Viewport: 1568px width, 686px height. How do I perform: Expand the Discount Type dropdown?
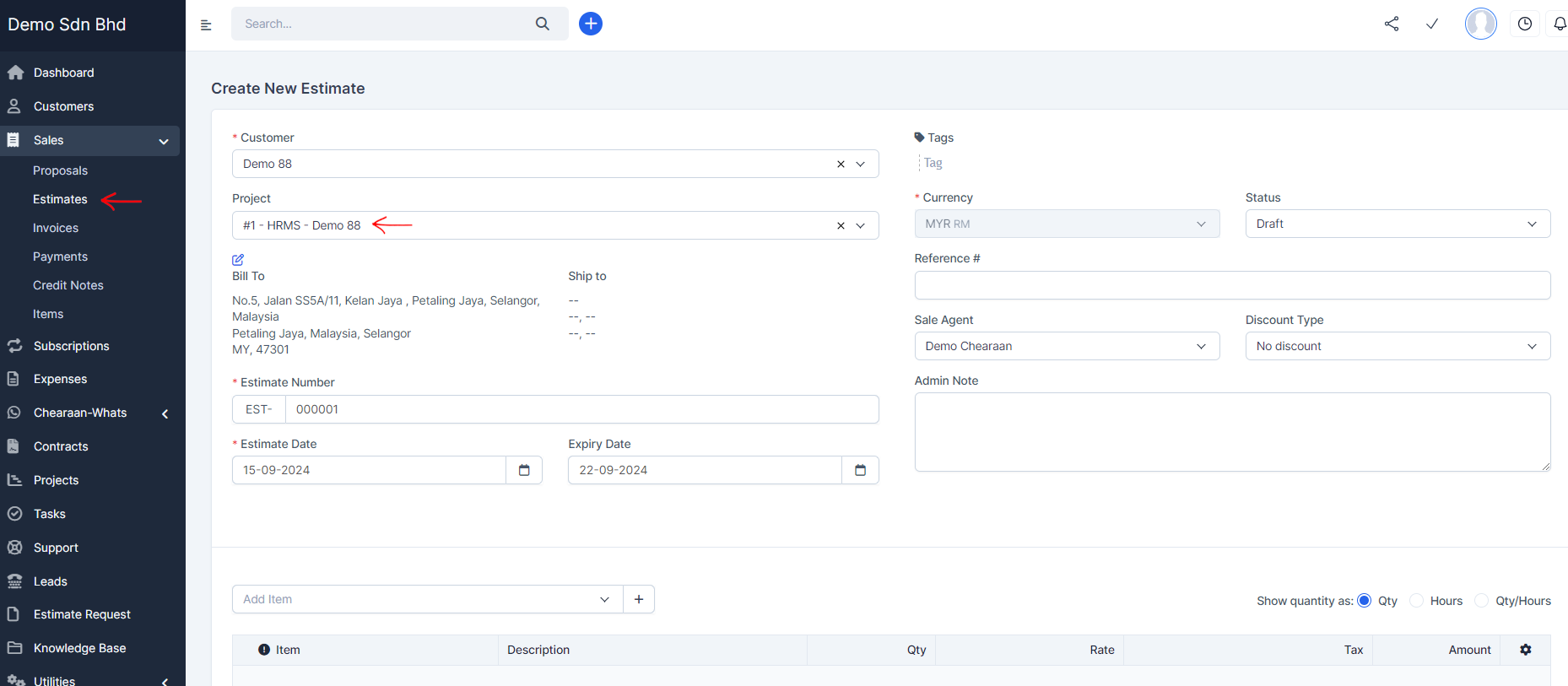pos(1398,346)
